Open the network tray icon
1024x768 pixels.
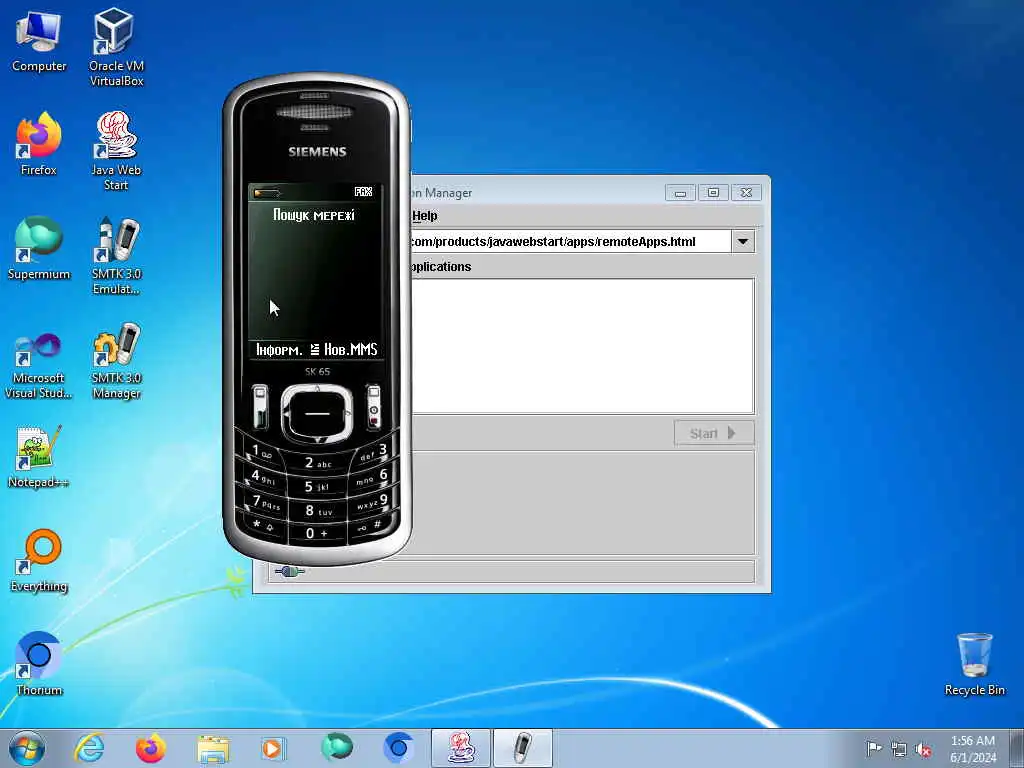pos(899,749)
